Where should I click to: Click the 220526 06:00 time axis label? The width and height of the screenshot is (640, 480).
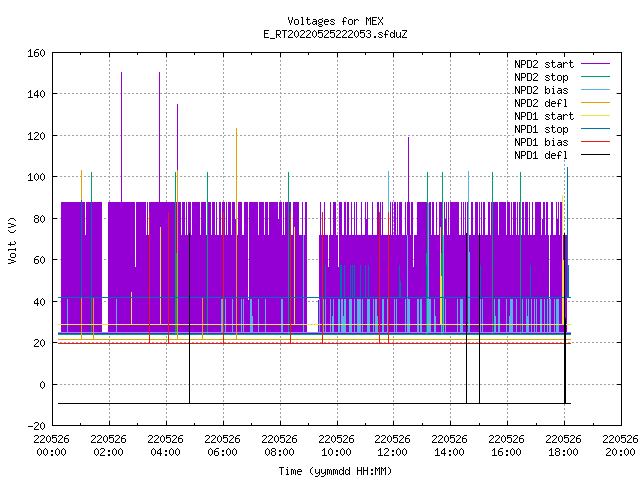(222, 446)
